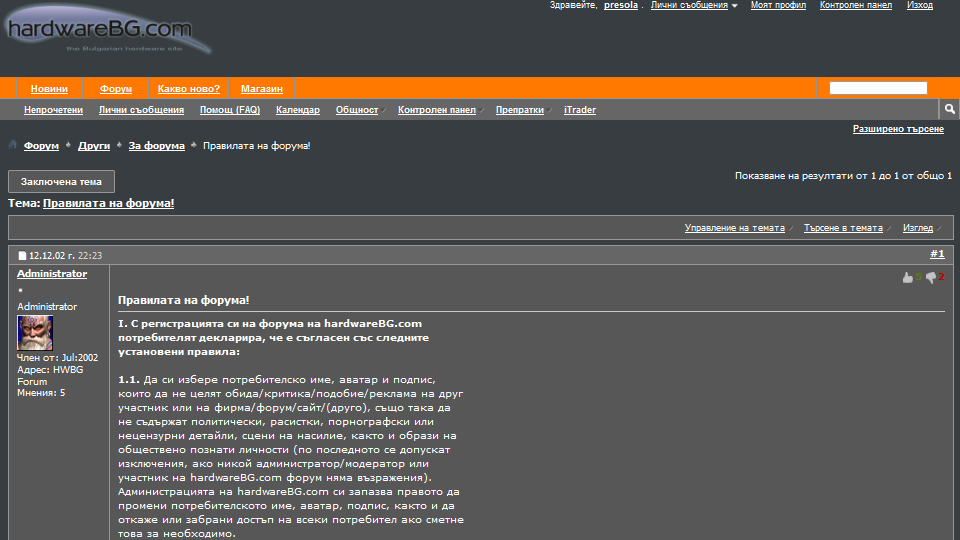The width and height of the screenshot is (960, 540).
Task: Switch to the Новини tab
Action: click(49, 89)
